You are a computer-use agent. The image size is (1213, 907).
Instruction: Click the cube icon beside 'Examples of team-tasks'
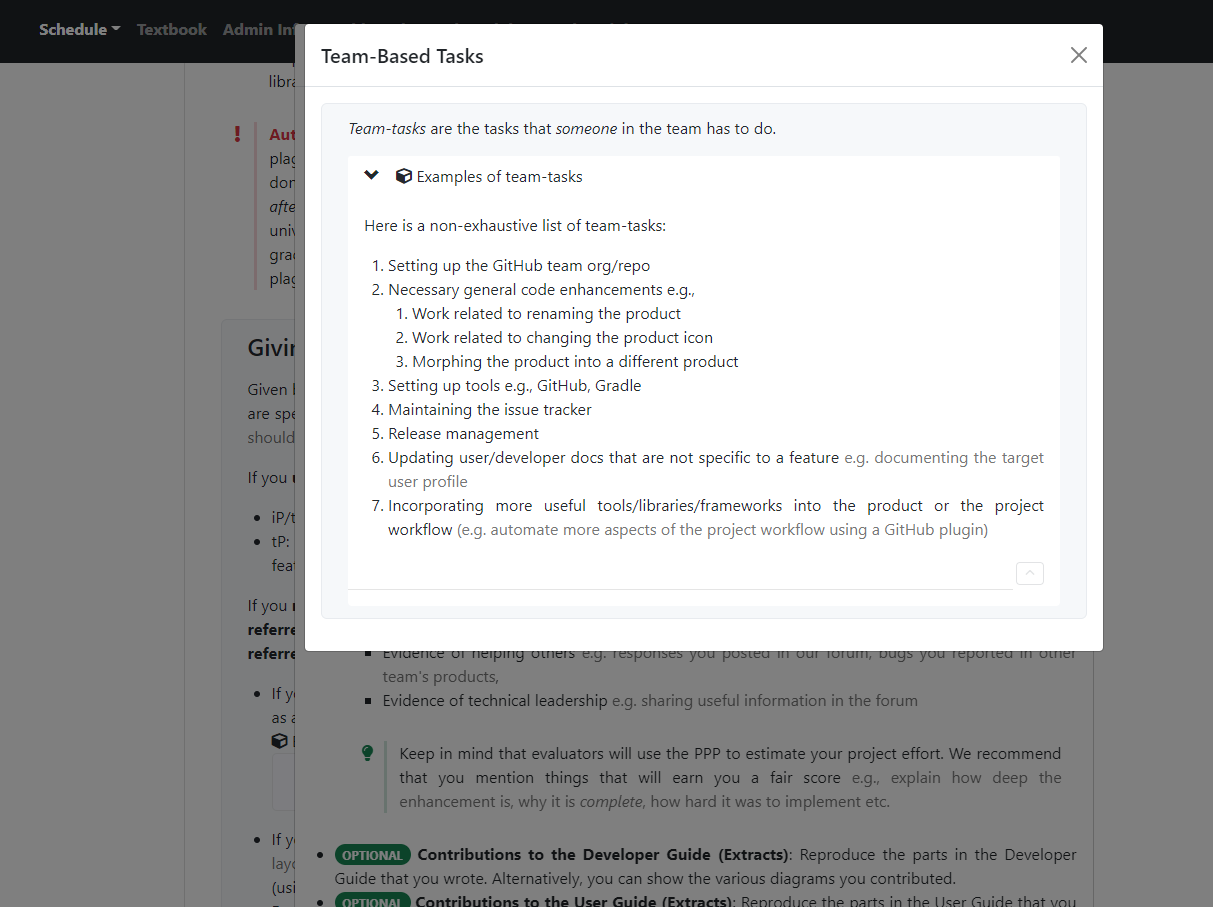tap(403, 176)
